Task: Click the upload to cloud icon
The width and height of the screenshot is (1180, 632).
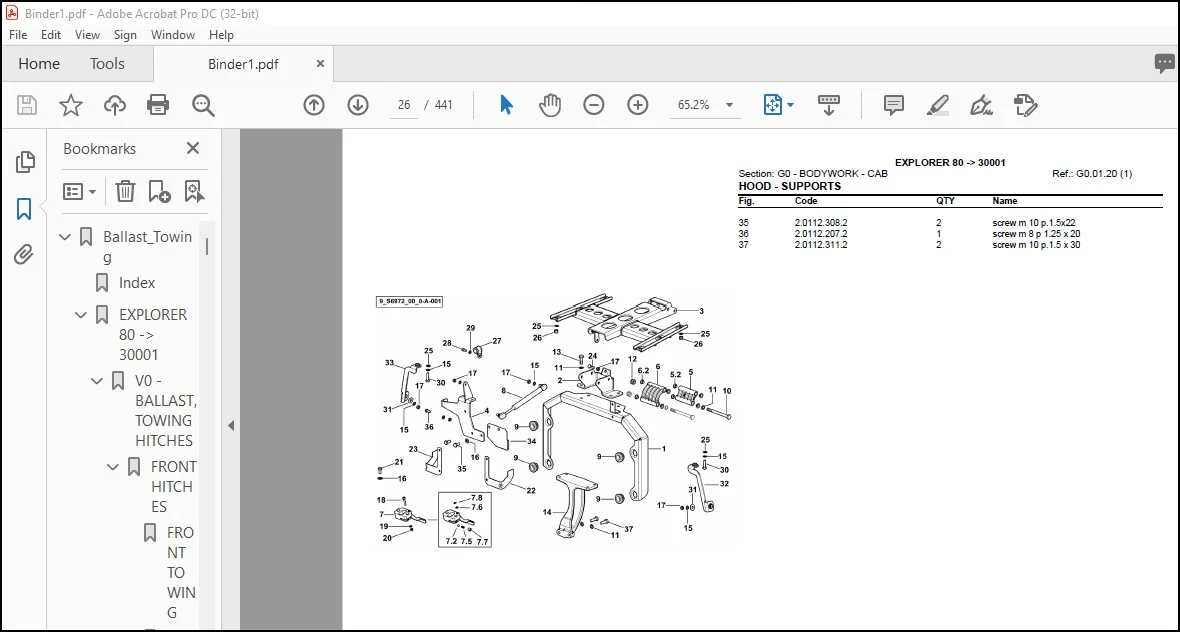Action: tap(114, 105)
